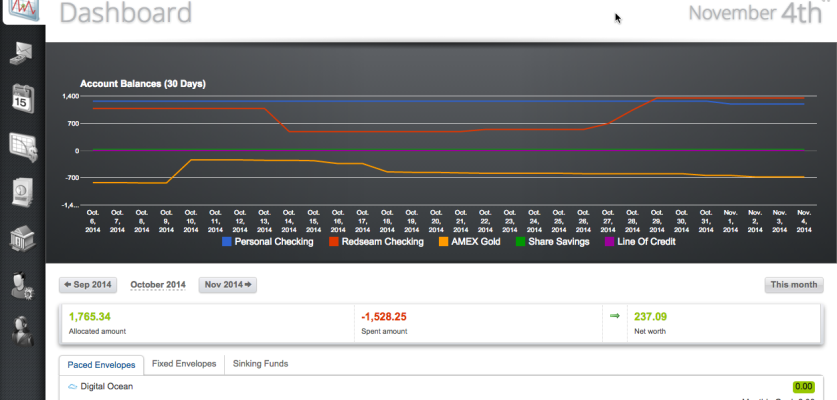Toggle Line Of Credit series in legend
Viewport: 837px width, 400px height.
[640, 242]
